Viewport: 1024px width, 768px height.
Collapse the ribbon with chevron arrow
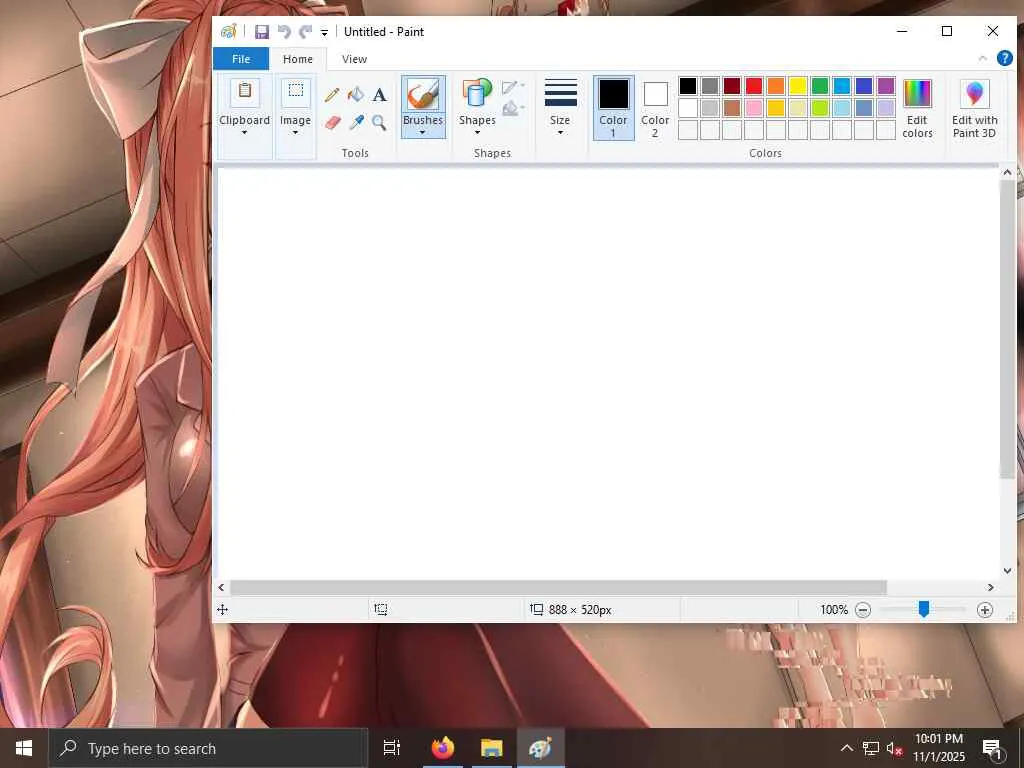click(x=982, y=59)
